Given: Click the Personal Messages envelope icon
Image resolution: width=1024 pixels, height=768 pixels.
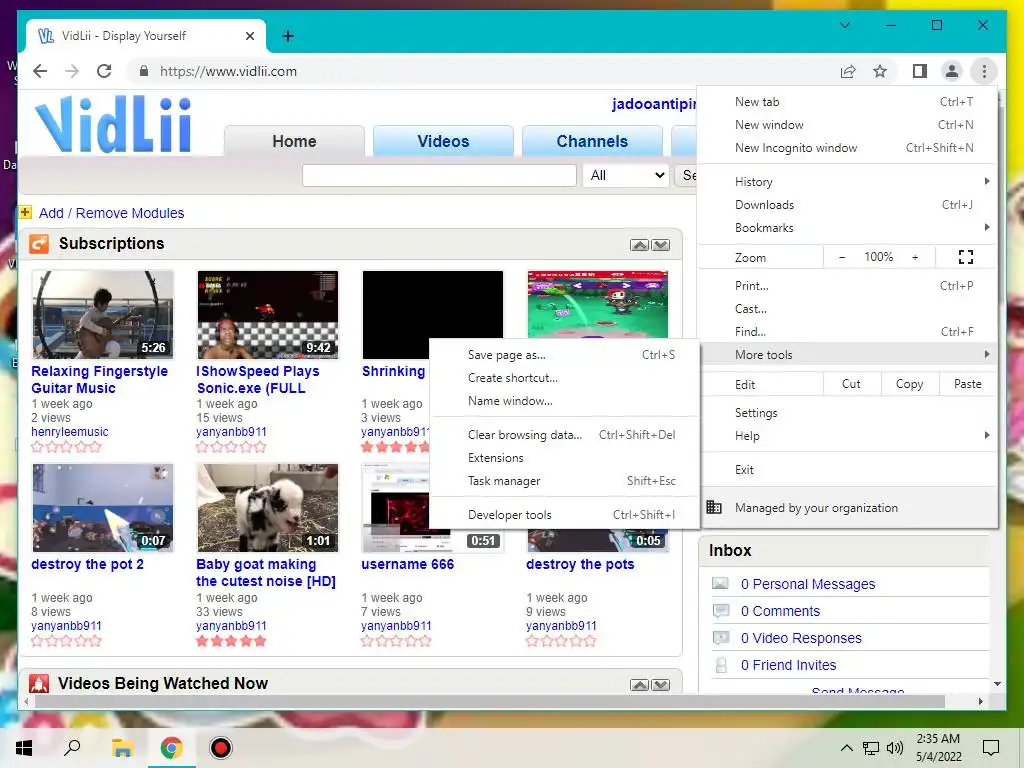Looking at the screenshot, I should click(720, 583).
